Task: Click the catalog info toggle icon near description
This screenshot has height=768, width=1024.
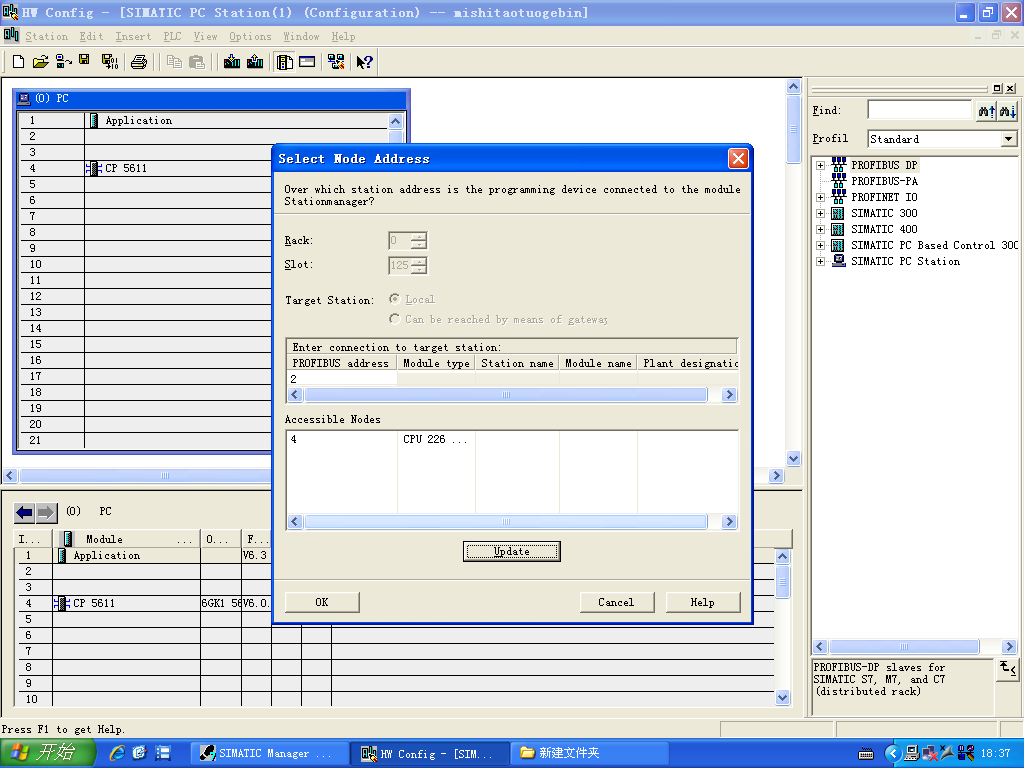Action: (1008, 668)
